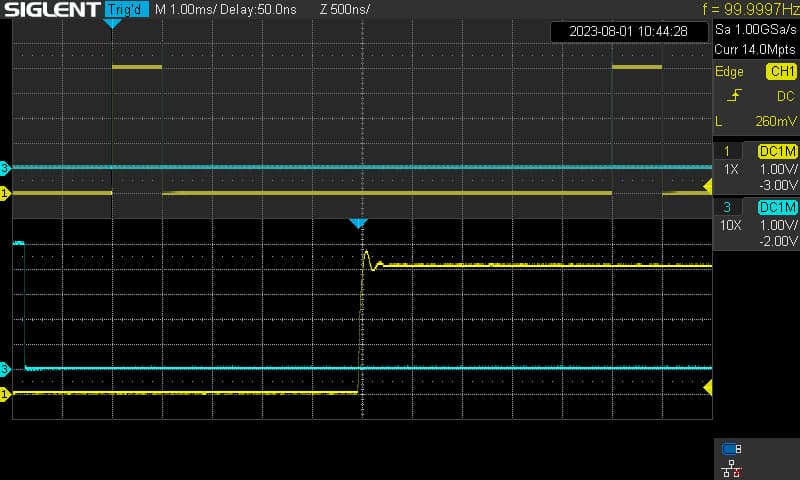
Task: Click the USB device status icon
Action: 732,449
